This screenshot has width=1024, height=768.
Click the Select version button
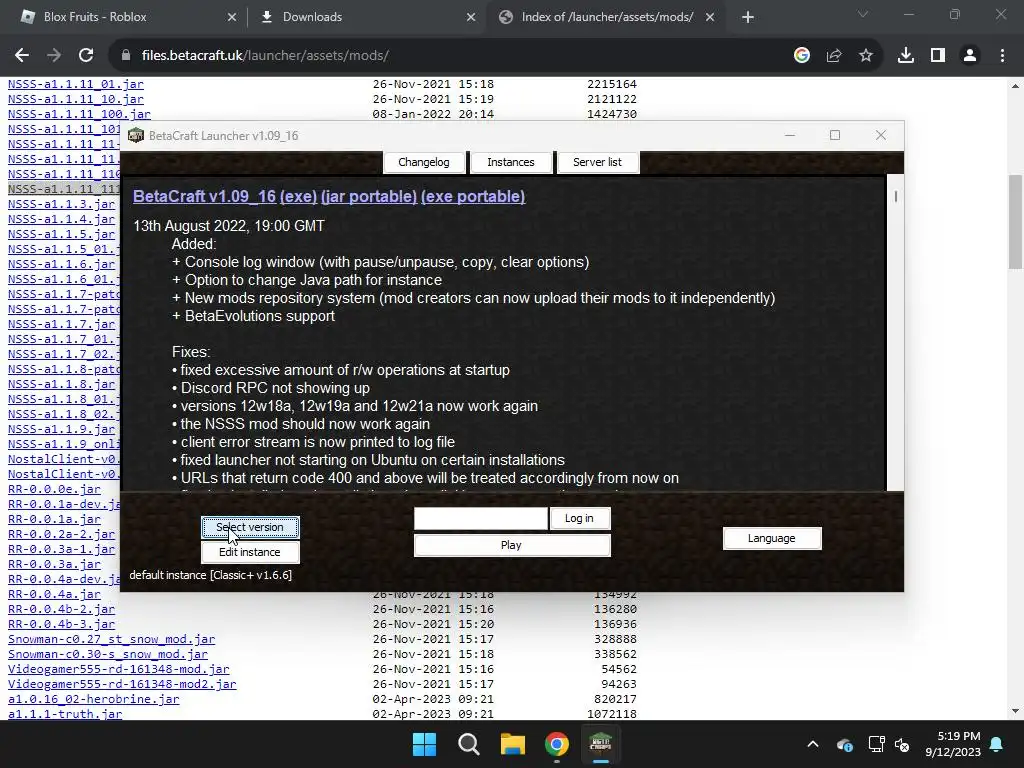coord(250,527)
